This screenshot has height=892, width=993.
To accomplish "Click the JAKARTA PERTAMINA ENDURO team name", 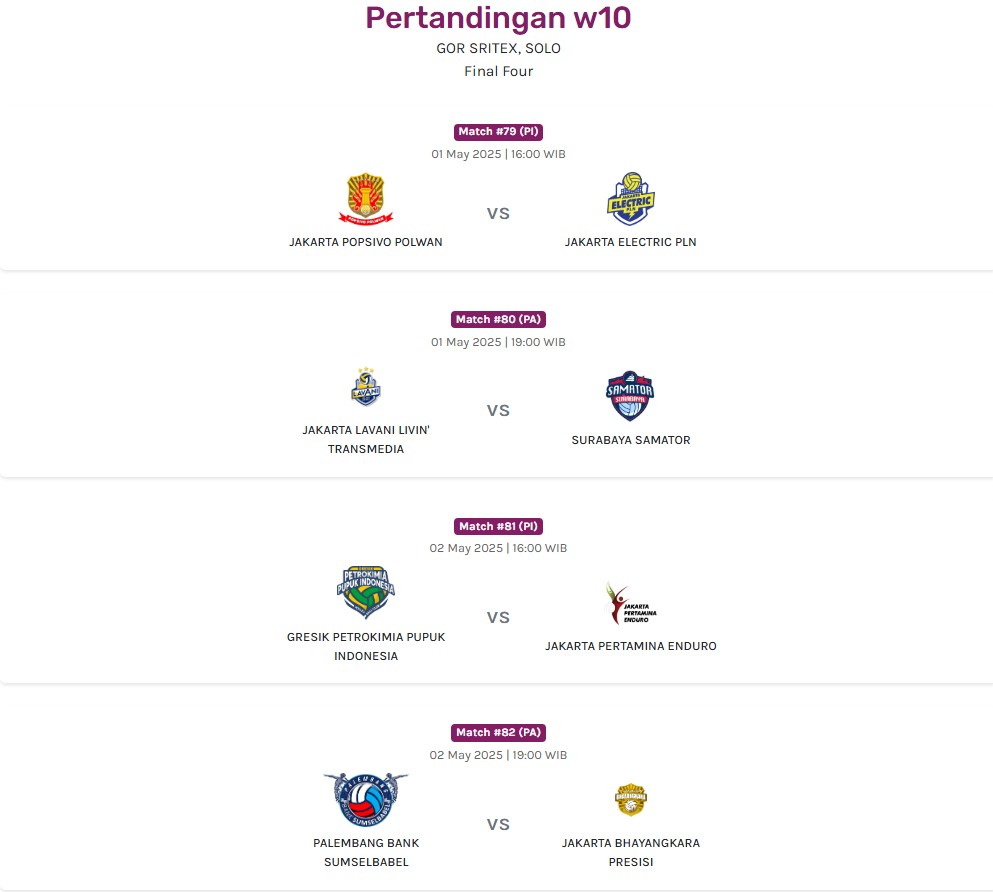I will (x=631, y=646).
